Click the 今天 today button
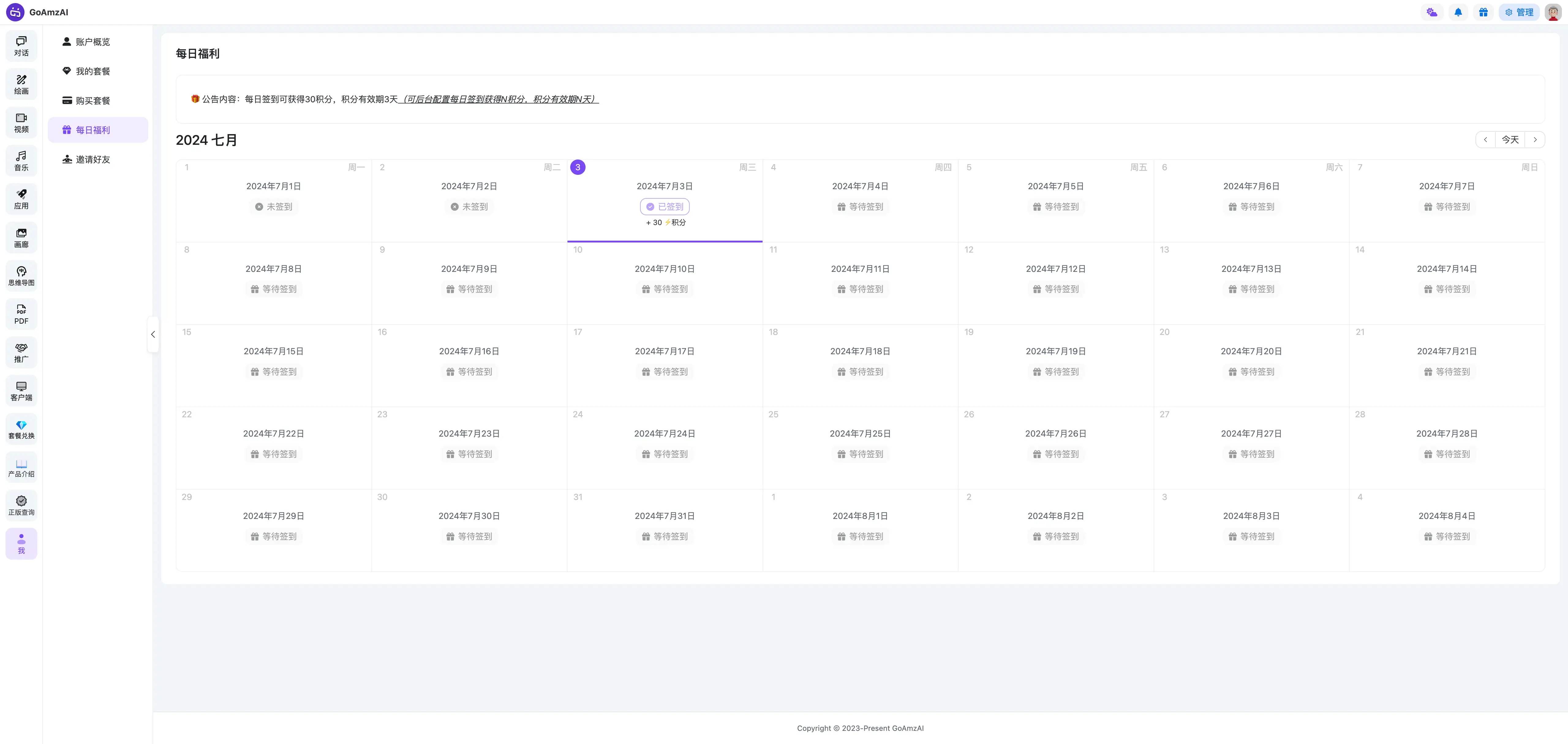 pos(1510,140)
